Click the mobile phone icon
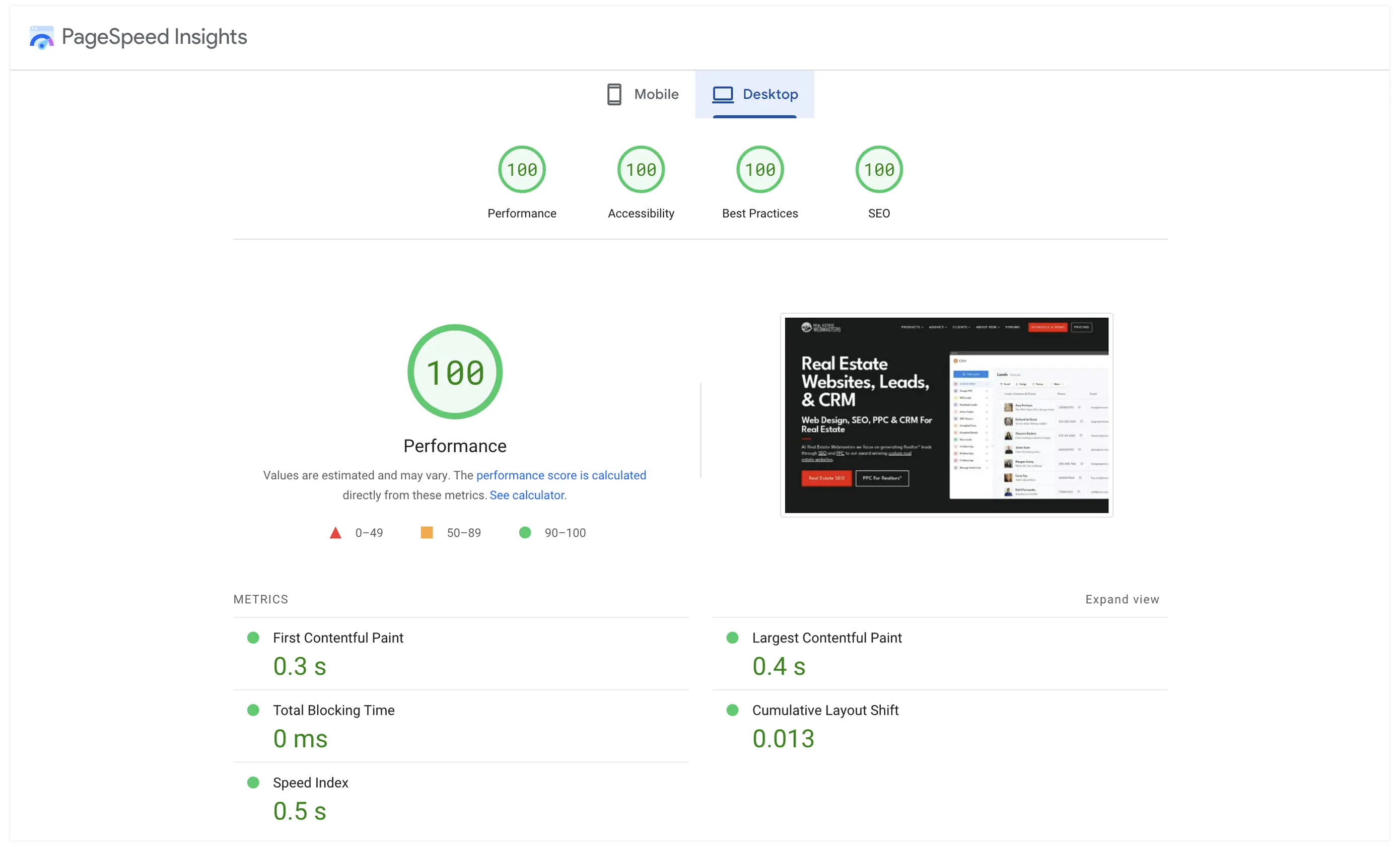 click(614, 94)
